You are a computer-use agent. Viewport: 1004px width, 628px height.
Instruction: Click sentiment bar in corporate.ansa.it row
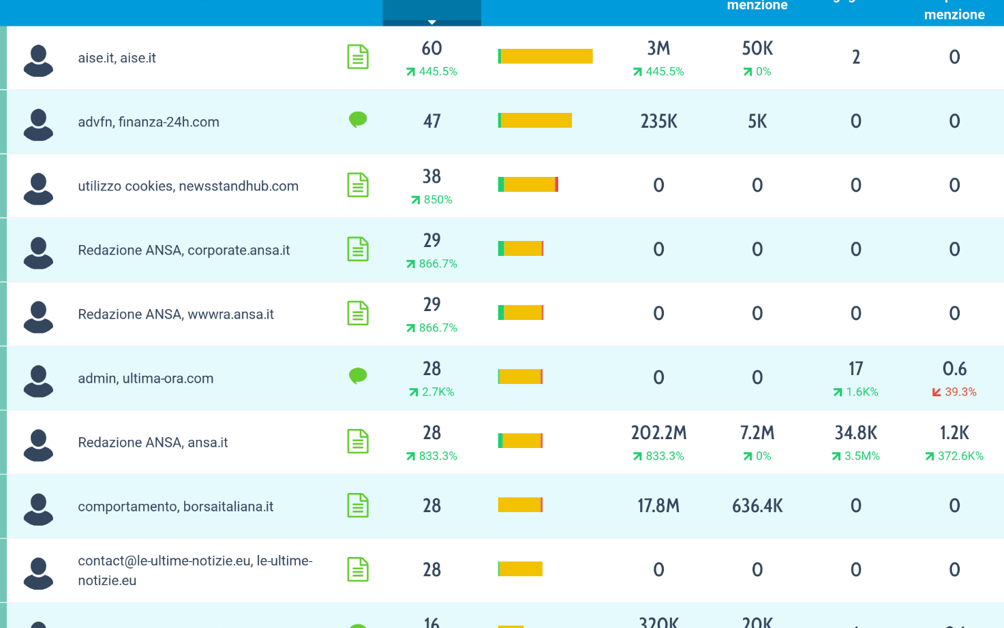[x=521, y=248]
